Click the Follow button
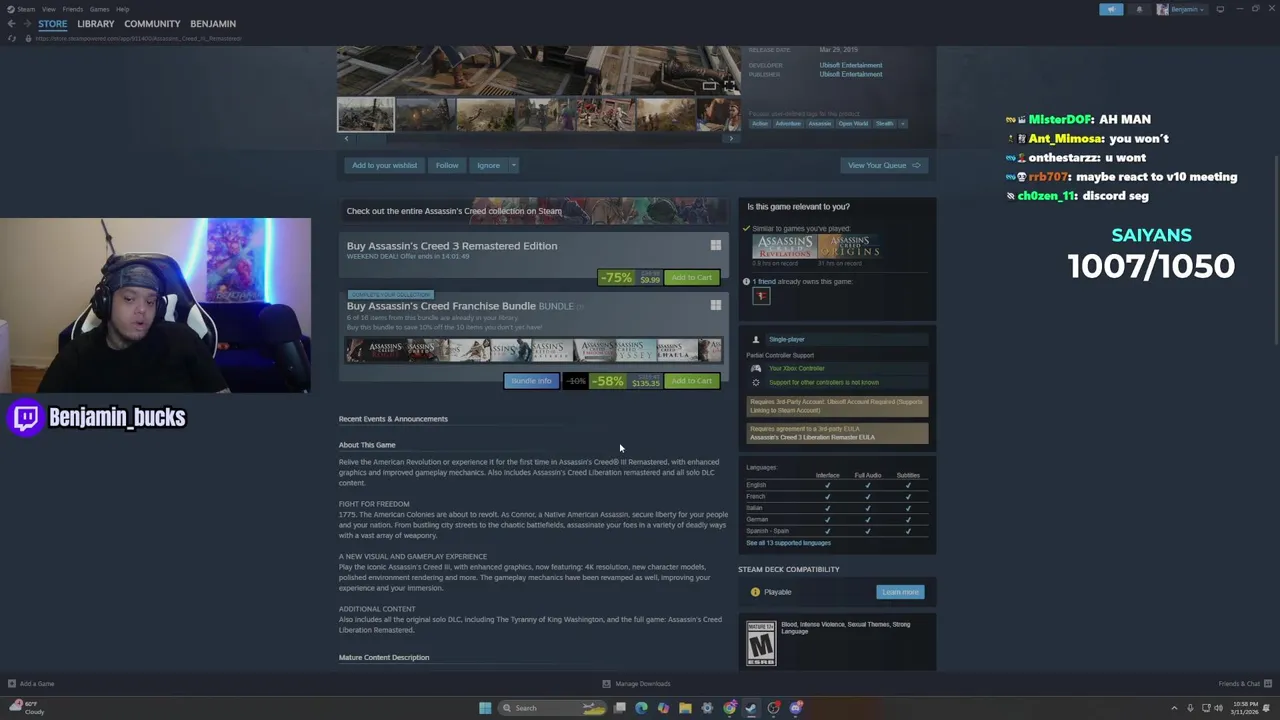Screen dimensions: 1280x720 pos(447,165)
